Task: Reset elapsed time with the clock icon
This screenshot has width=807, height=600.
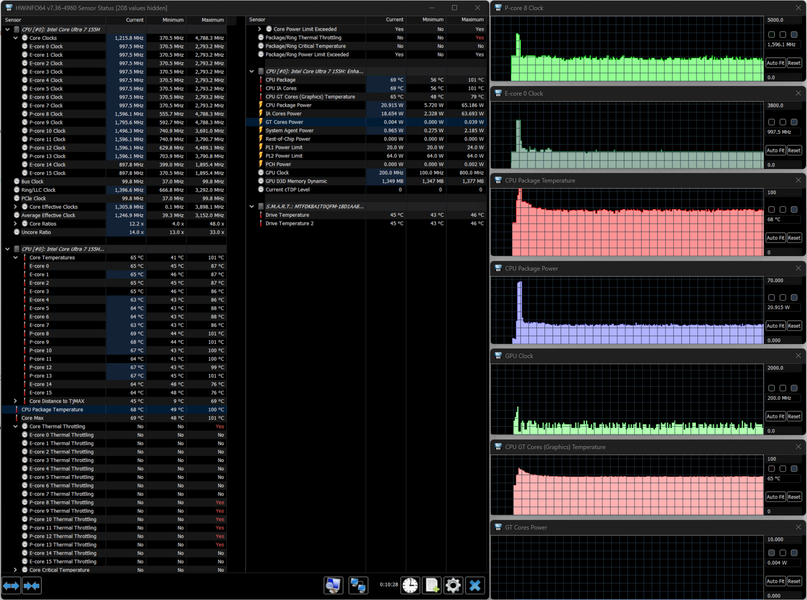Action: 410,586
